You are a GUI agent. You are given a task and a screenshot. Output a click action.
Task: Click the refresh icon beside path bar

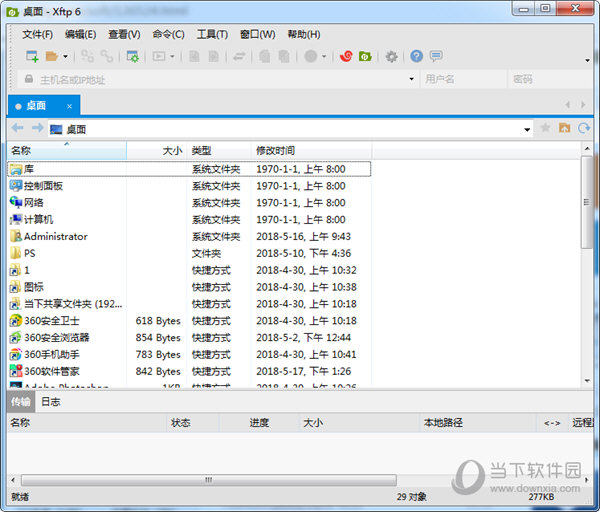pyautogui.click(x=584, y=128)
